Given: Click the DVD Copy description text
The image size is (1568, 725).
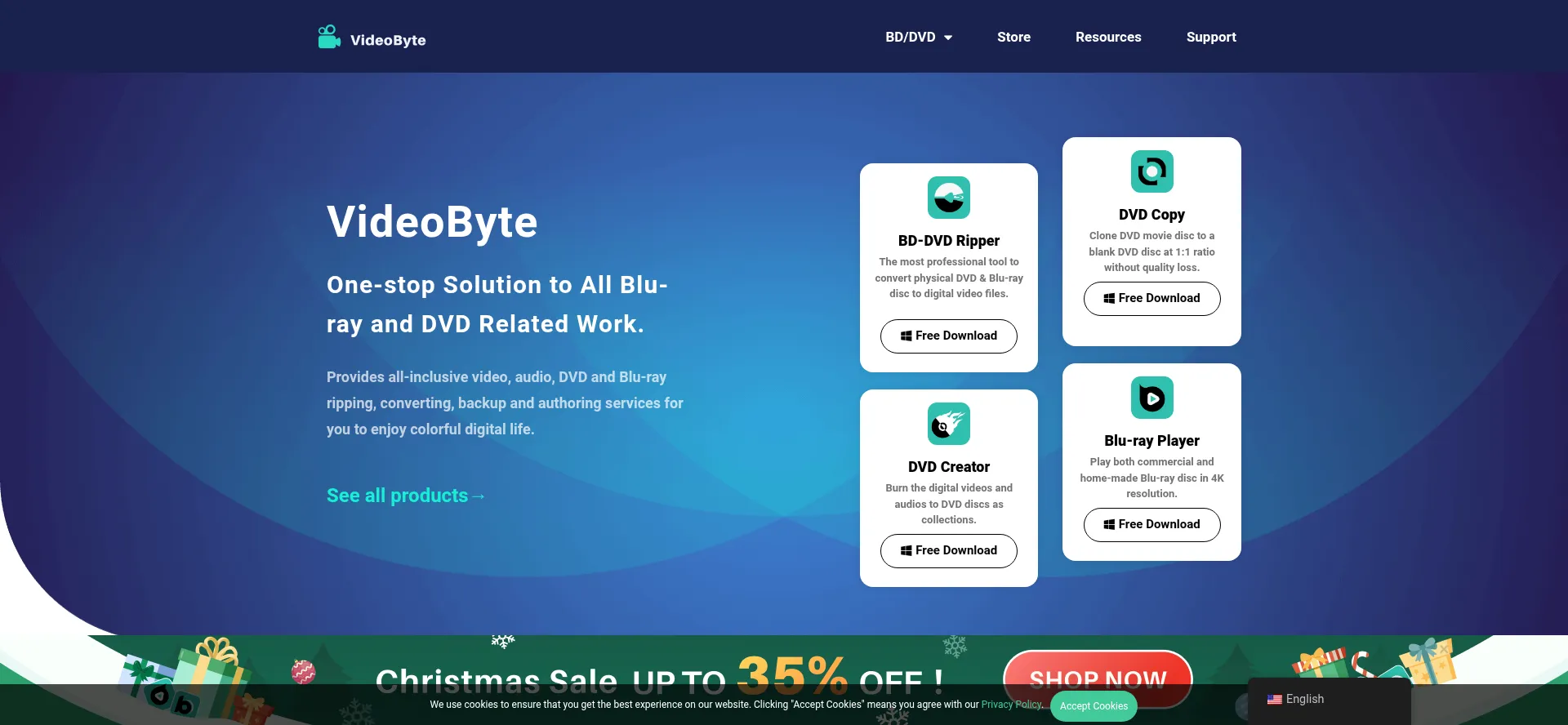Looking at the screenshot, I should pos(1152,251).
